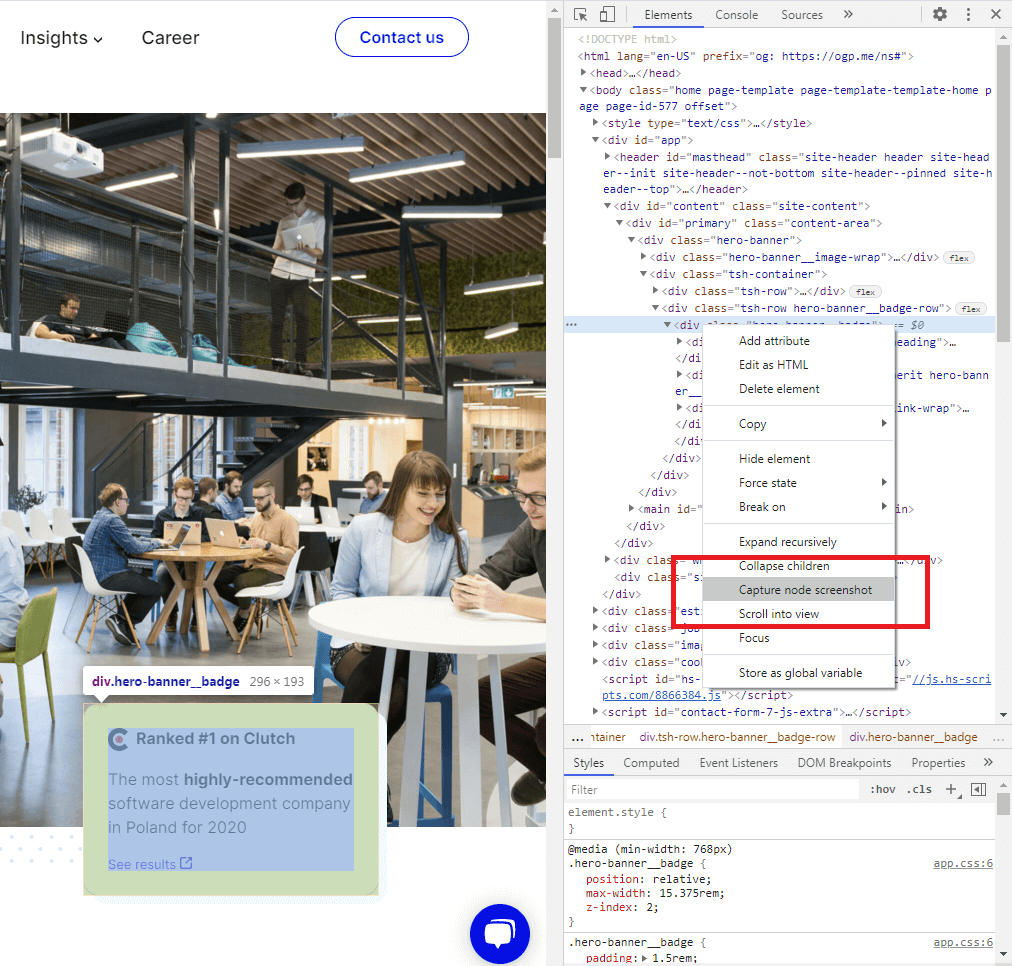Collapse the div id content node
The width and height of the screenshot is (1013, 966).
[x=607, y=206]
